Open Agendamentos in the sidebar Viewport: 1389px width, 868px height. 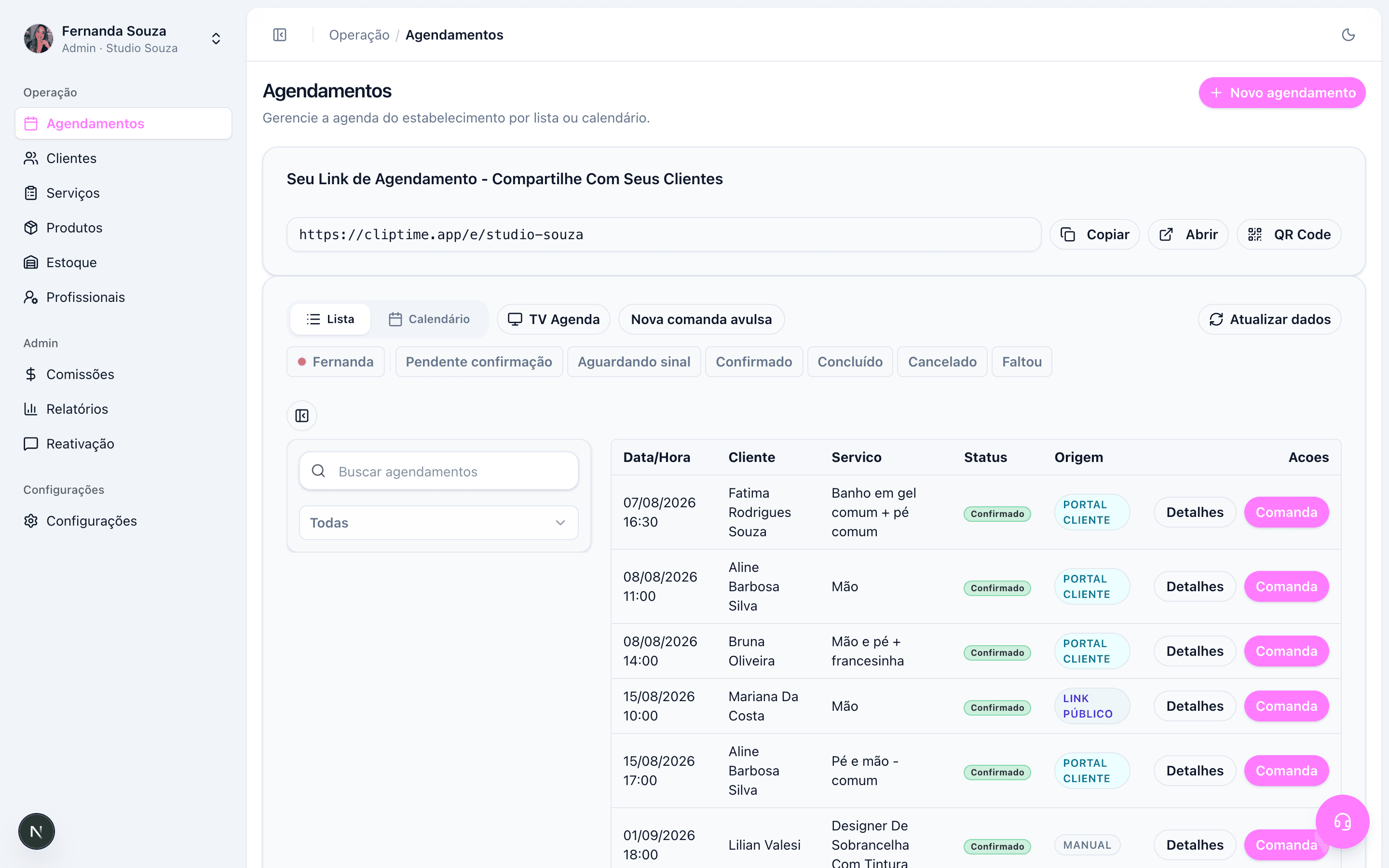[123, 123]
